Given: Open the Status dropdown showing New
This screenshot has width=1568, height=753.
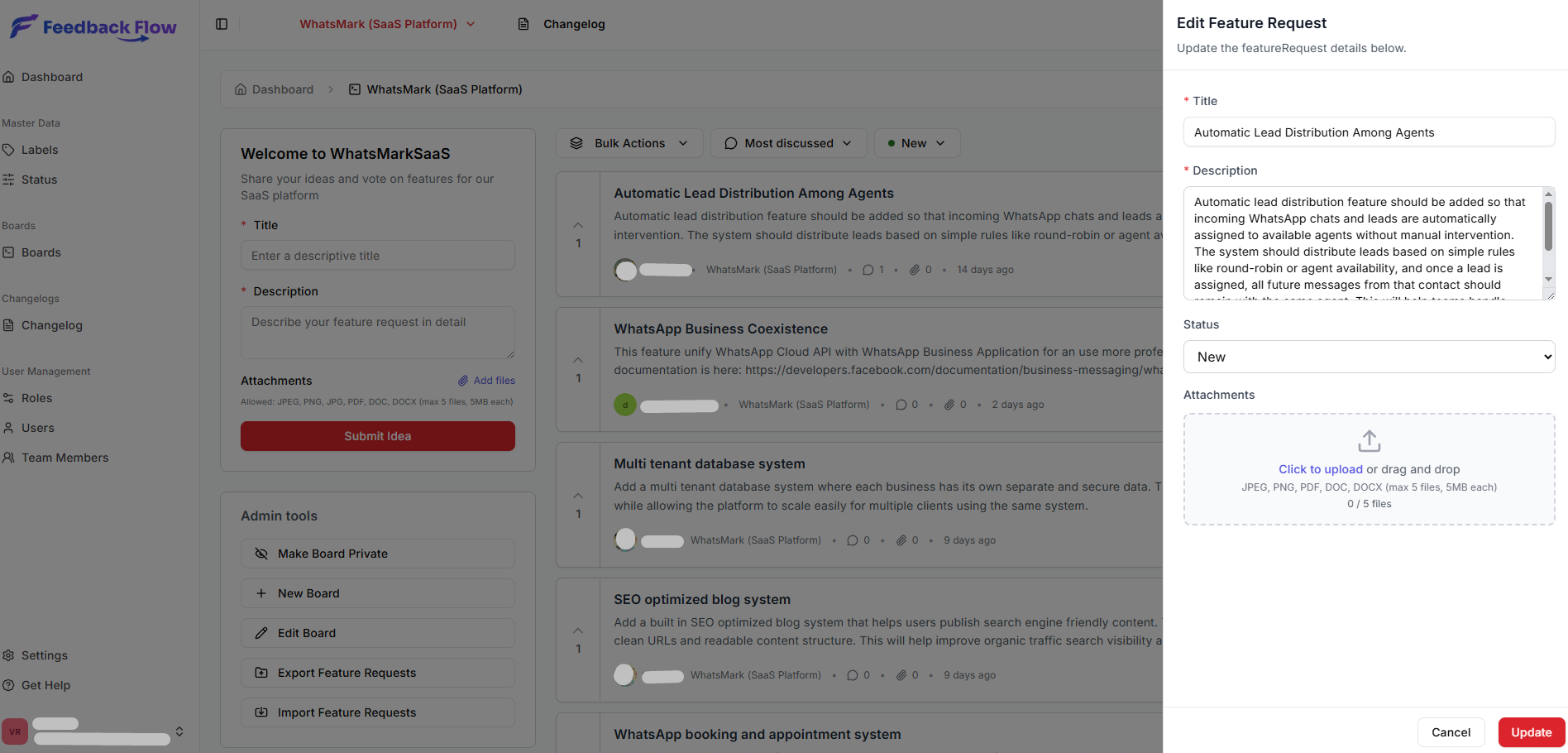Looking at the screenshot, I should (x=1369, y=357).
